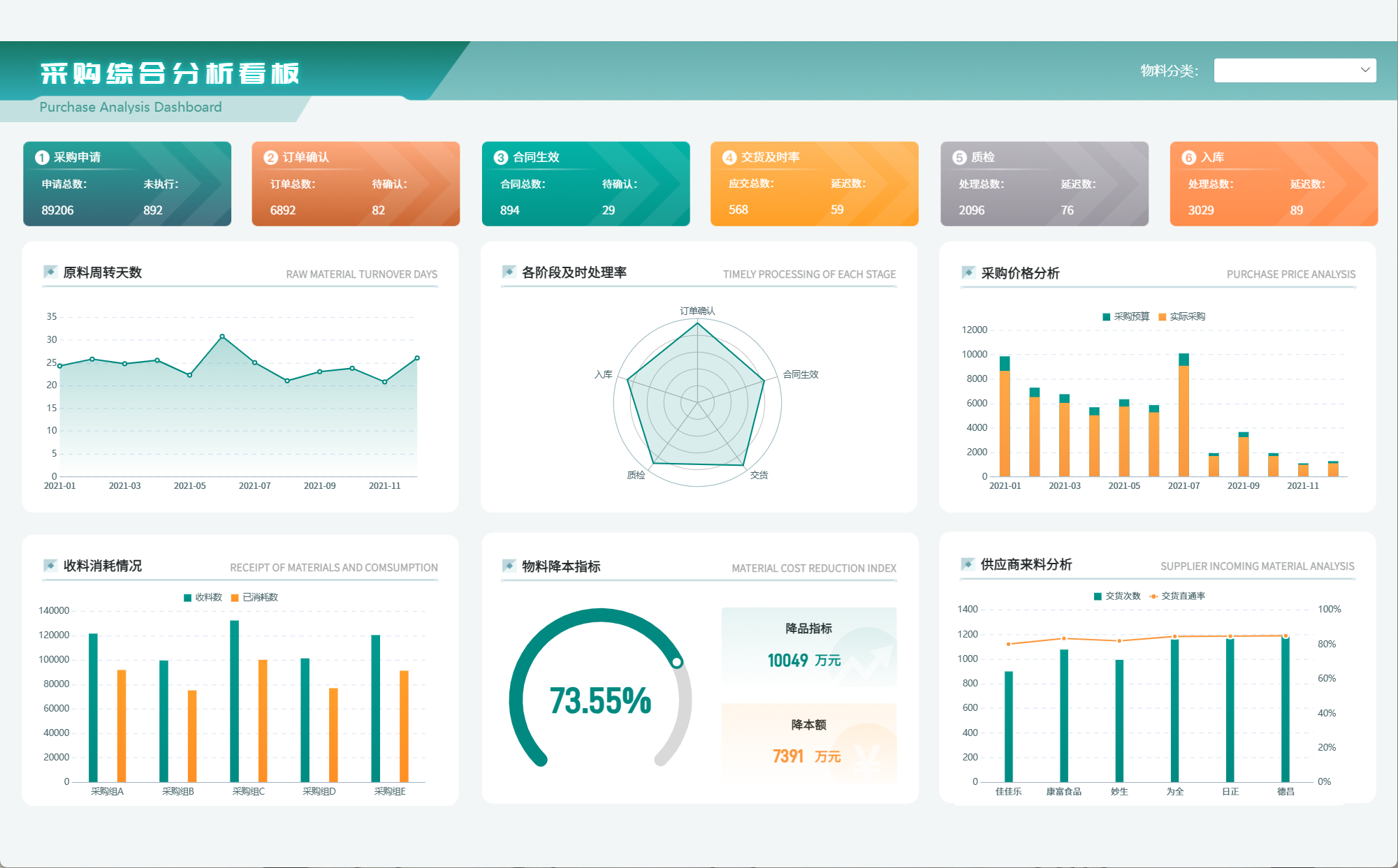Click number 4 badge on 交货及时率 card
Image resolution: width=1398 pixels, height=868 pixels.
[x=729, y=157]
